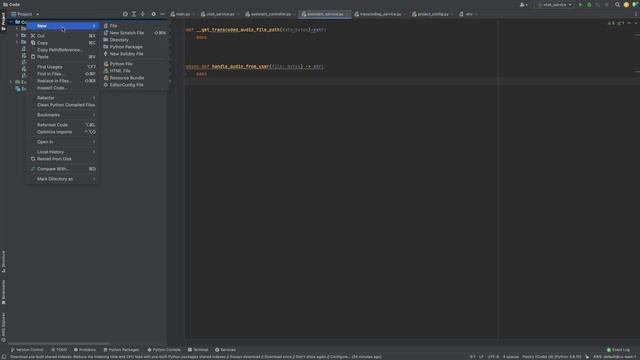The height and width of the screenshot is (360, 640).
Task: Click the 4 spaces indent setting
Action: (511, 357)
